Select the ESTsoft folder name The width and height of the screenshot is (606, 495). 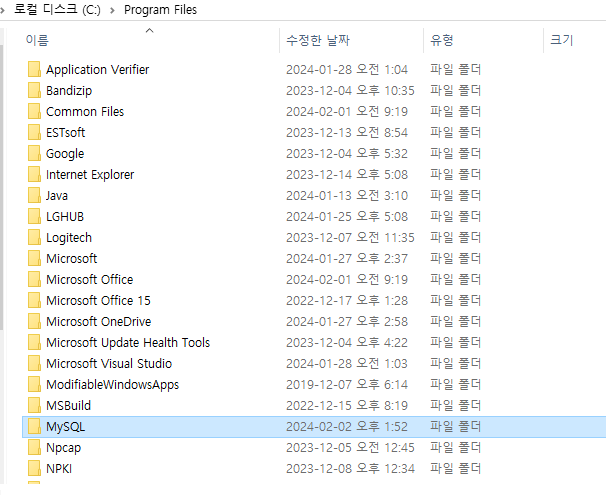click(65, 133)
